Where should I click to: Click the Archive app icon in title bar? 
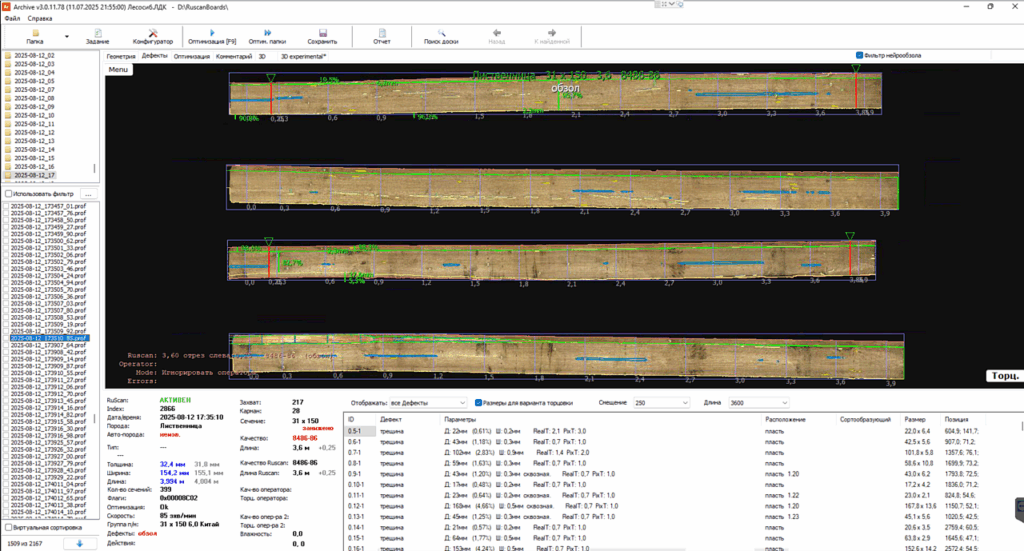pyautogui.click(x=7, y=7)
